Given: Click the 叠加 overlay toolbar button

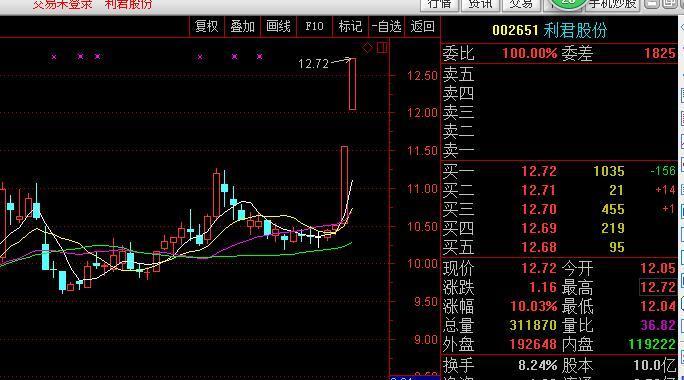Looking at the screenshot, I should [242, 26].
